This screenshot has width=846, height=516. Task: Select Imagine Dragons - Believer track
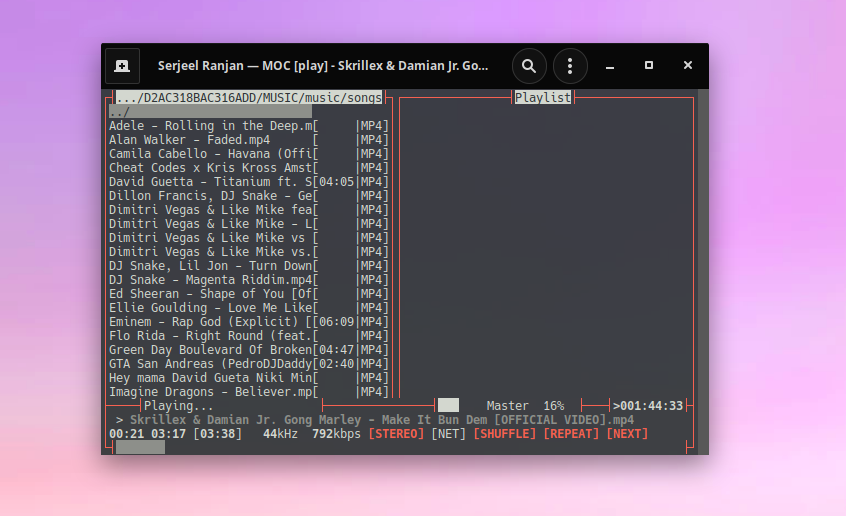click(x=248, y=392)
